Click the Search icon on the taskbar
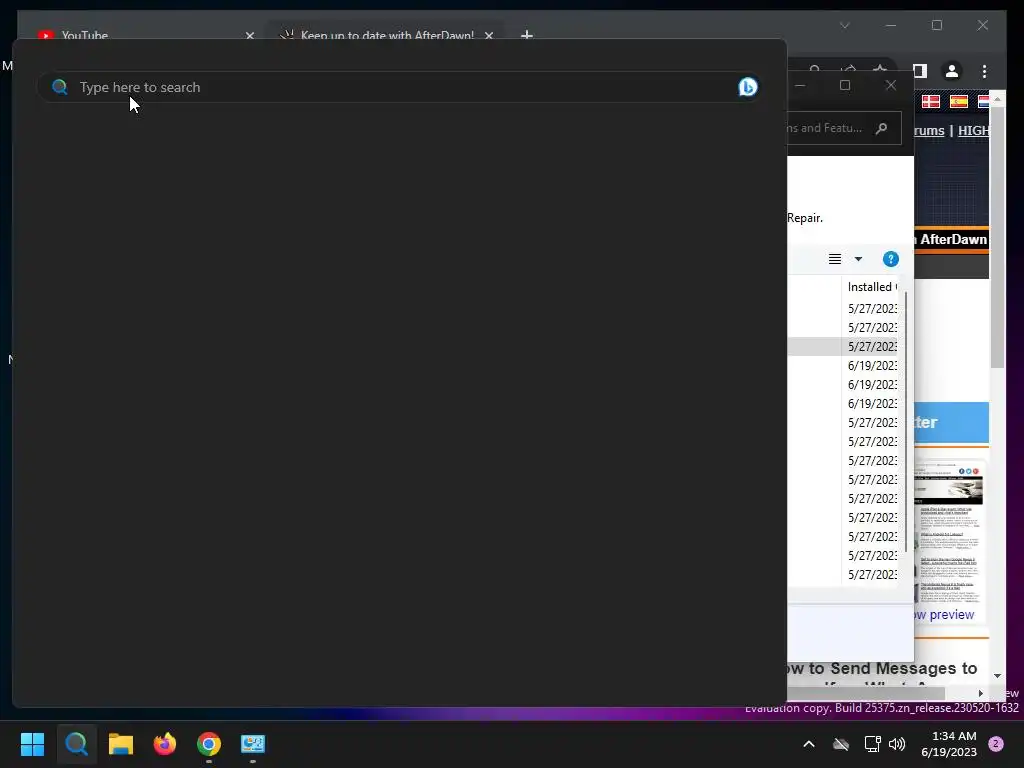 click(76, 744)
